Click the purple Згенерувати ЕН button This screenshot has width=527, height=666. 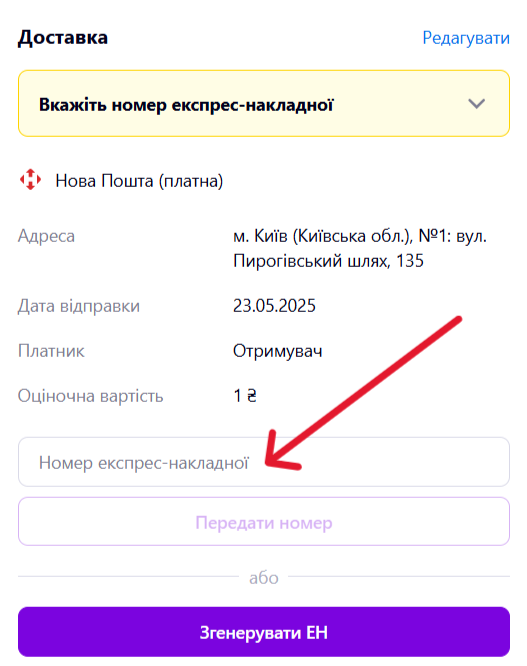[x=264, y=632]
